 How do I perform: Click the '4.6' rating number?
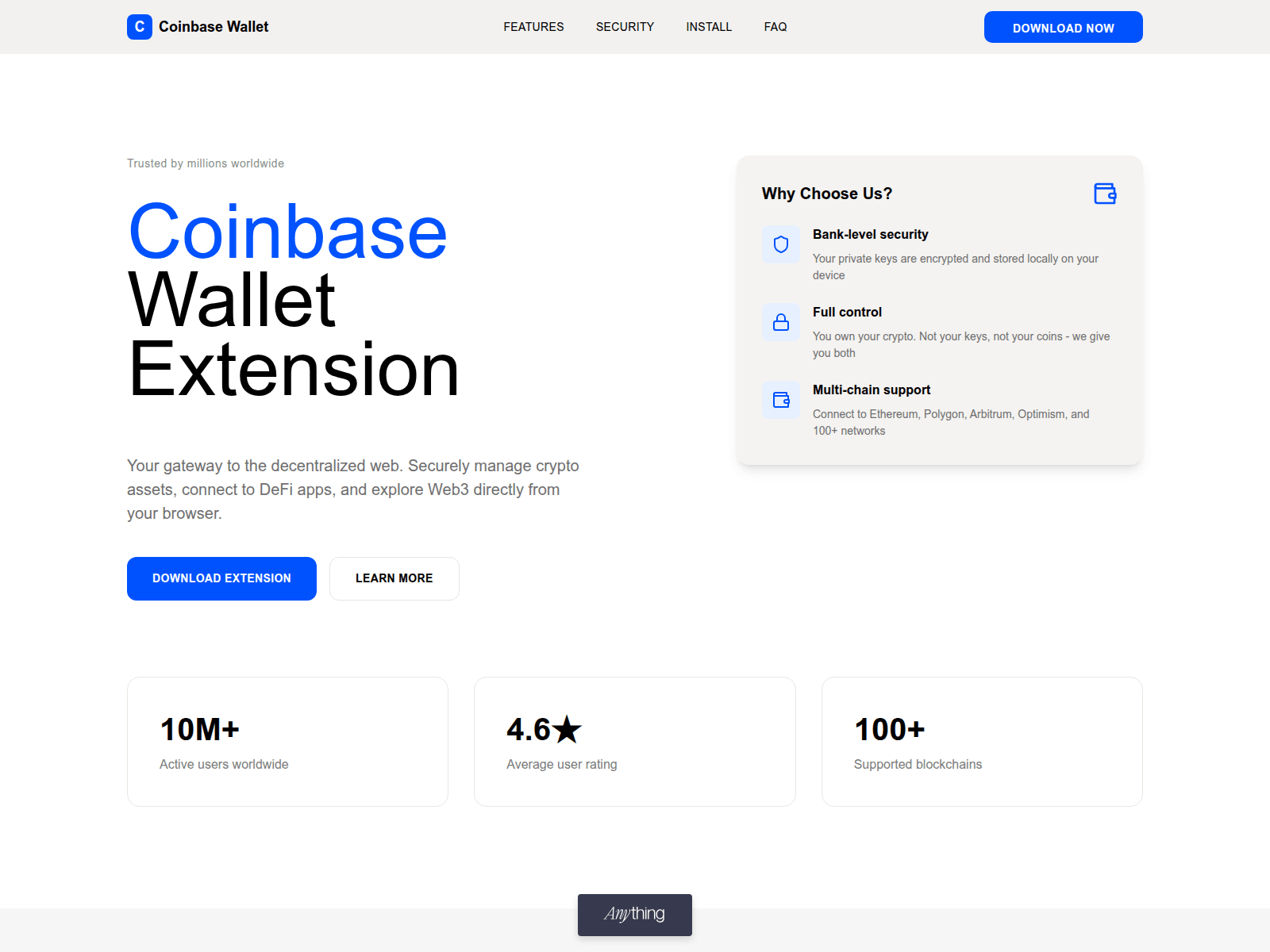click(x=529, y=729)
